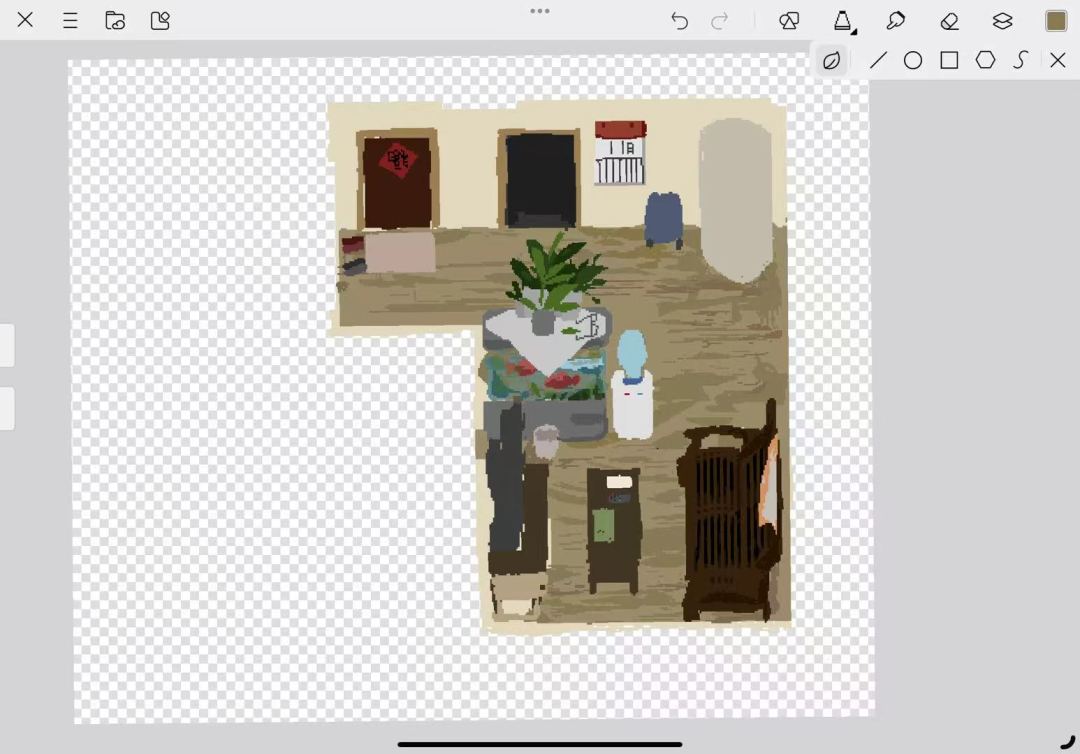The width and height of the screenshot is (1080, 754).
Task: Undo the last stroke
Action: click(679, 21)
